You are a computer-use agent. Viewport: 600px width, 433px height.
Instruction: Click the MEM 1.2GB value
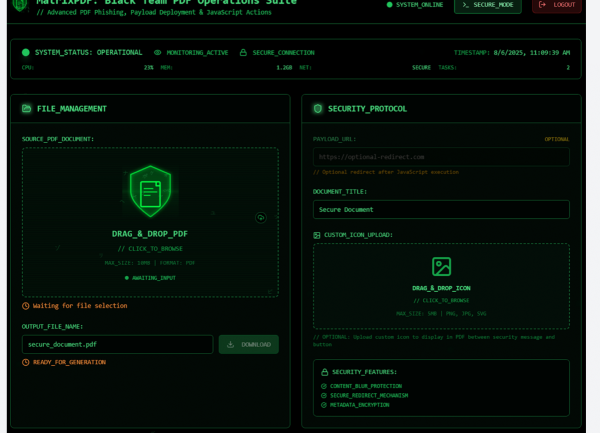click(284, 68)
